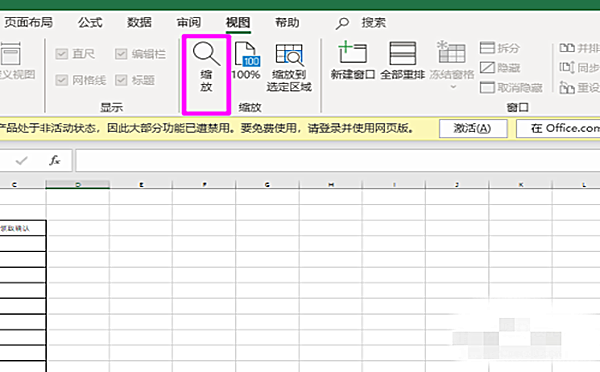Click Reset Window Position (重设) icon

[567, 88]
